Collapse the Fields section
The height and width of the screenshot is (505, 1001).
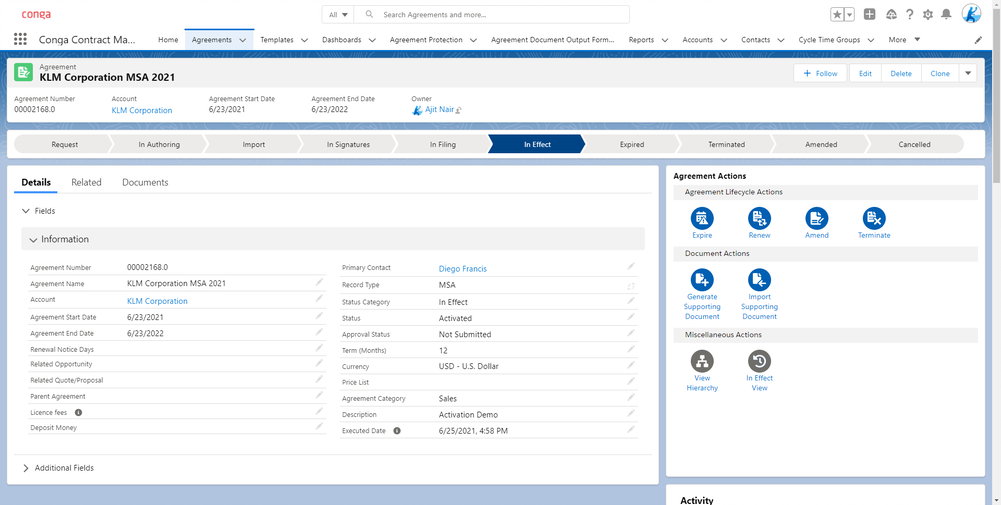click(x=26, y=211)
